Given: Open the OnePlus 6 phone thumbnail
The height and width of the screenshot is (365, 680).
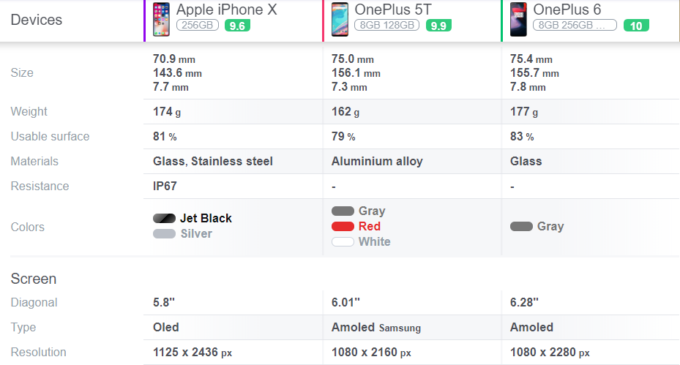Looking at the screenshot, I should (518, 20).
